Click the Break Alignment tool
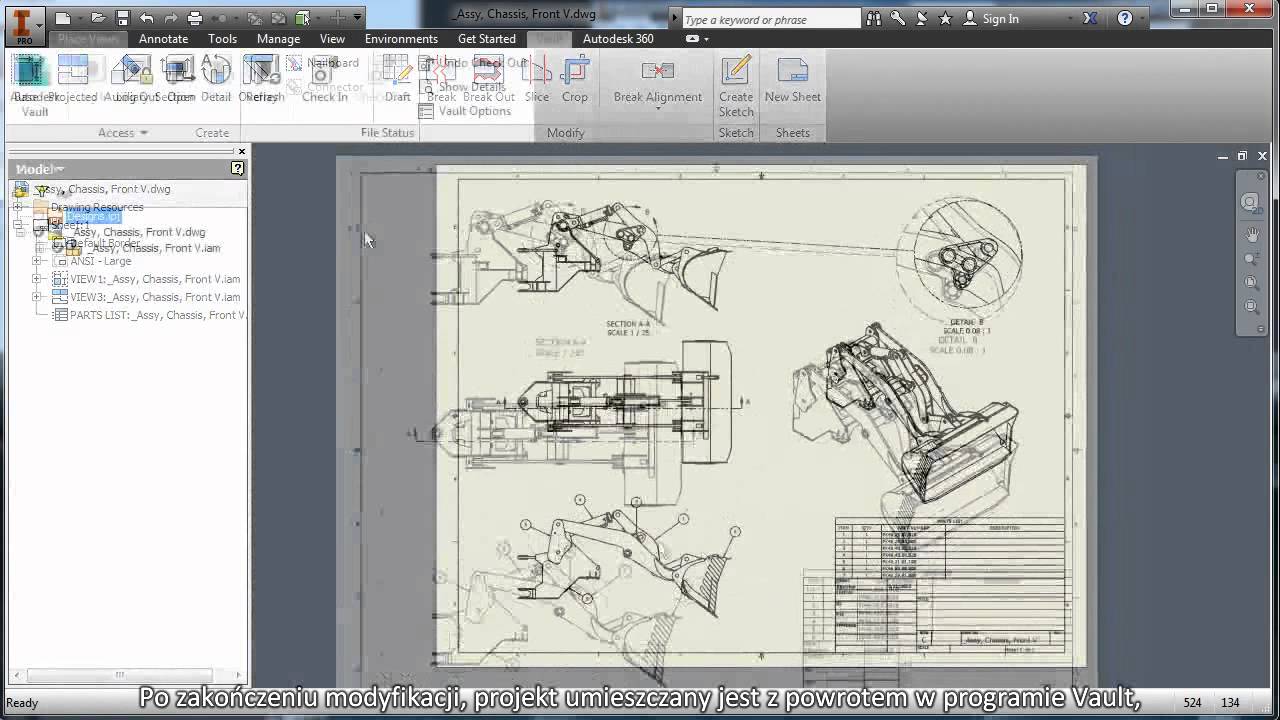The image size is (1280, 720). [x=658, y=79]
